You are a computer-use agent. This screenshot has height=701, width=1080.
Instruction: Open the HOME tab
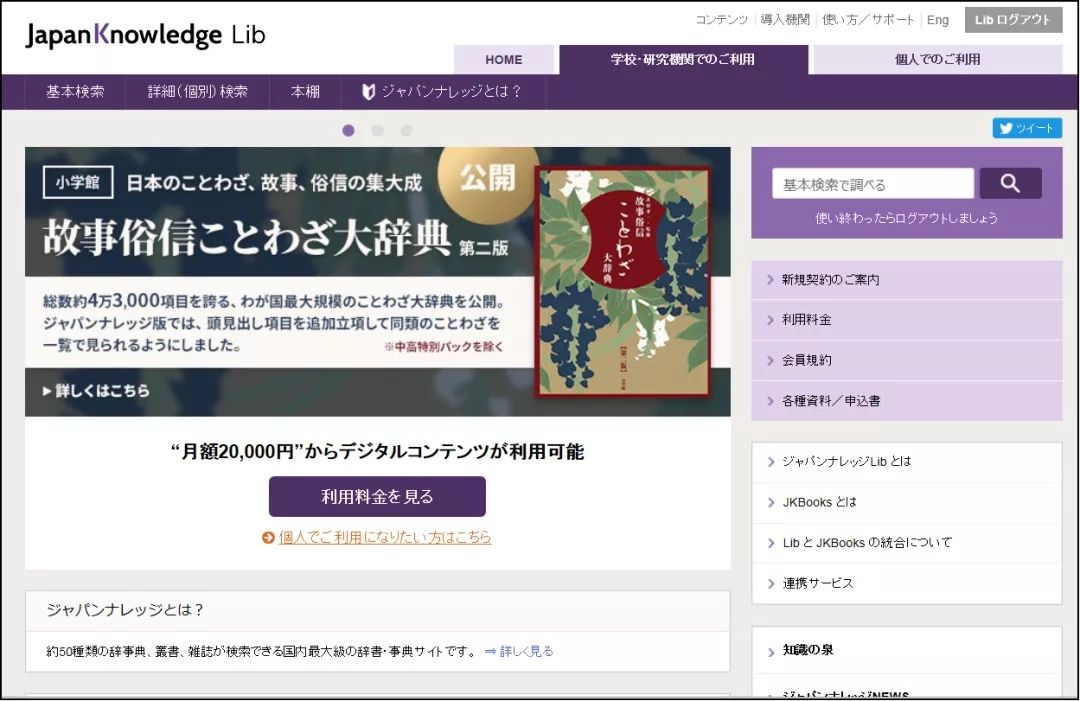(x=503, y=60)
